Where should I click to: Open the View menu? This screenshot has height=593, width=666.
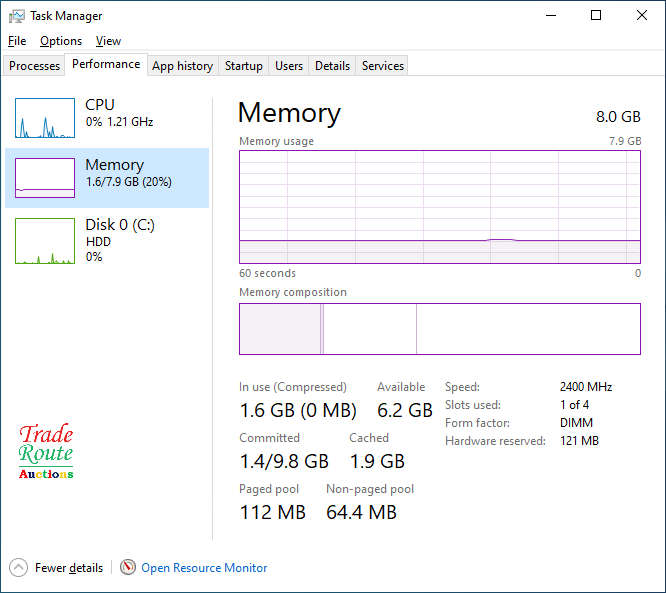click(108, 41)
